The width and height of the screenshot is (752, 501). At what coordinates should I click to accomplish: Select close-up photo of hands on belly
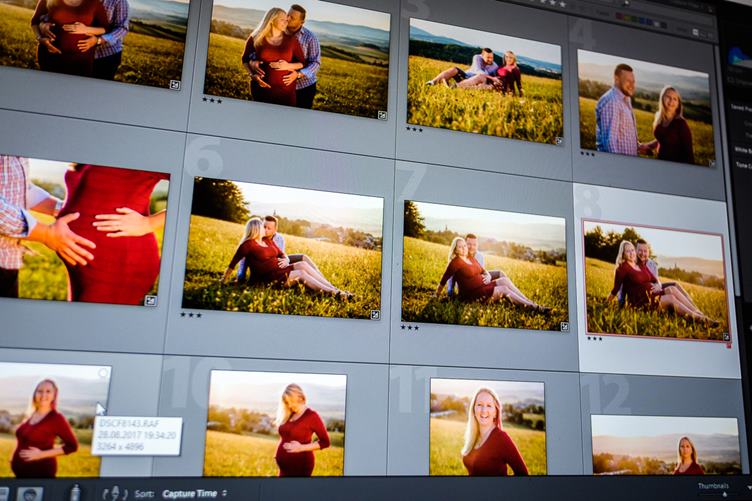pos(83,231)
